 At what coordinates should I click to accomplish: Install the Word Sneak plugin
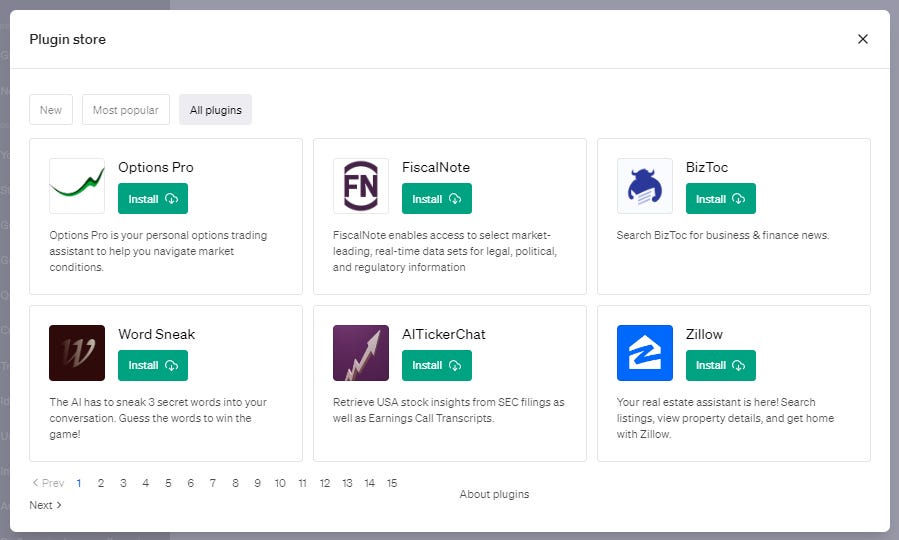153,365
